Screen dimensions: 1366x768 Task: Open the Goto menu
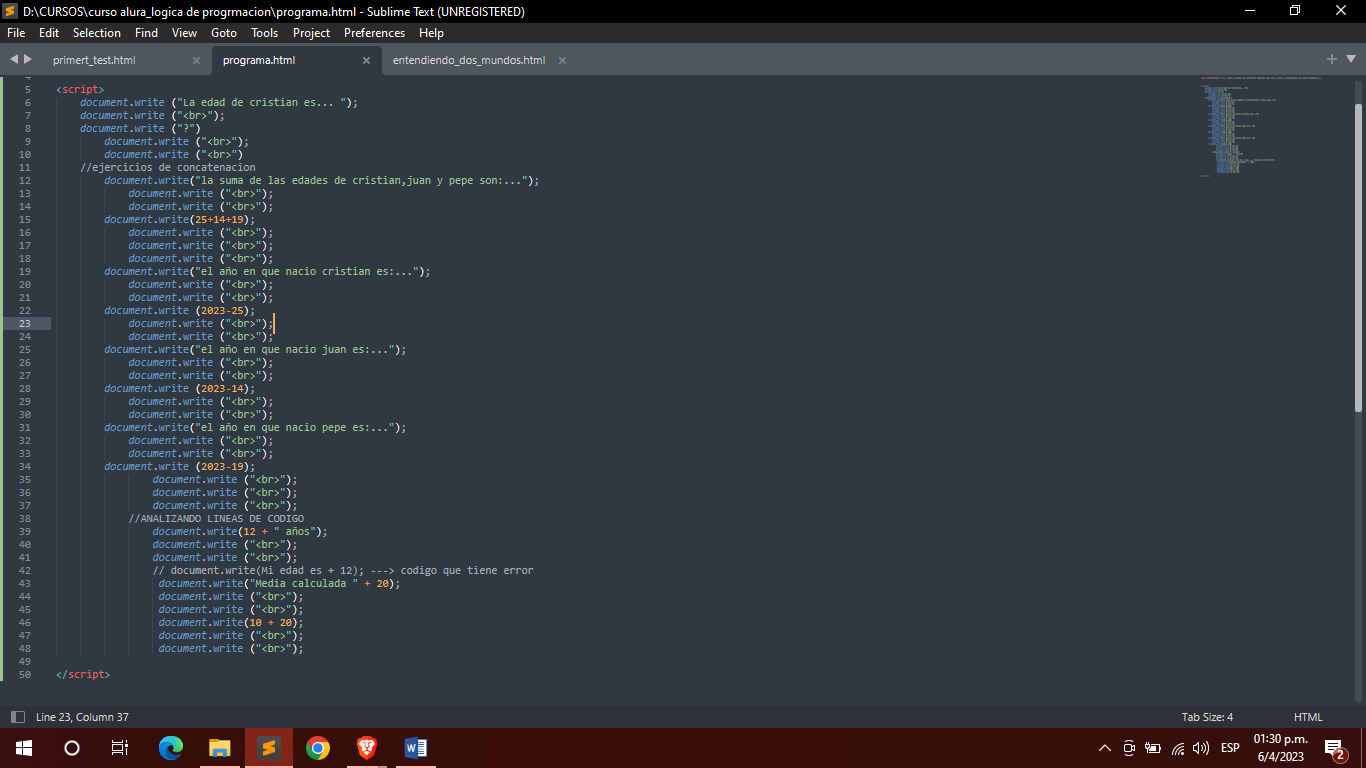click(x=224, y=33)
